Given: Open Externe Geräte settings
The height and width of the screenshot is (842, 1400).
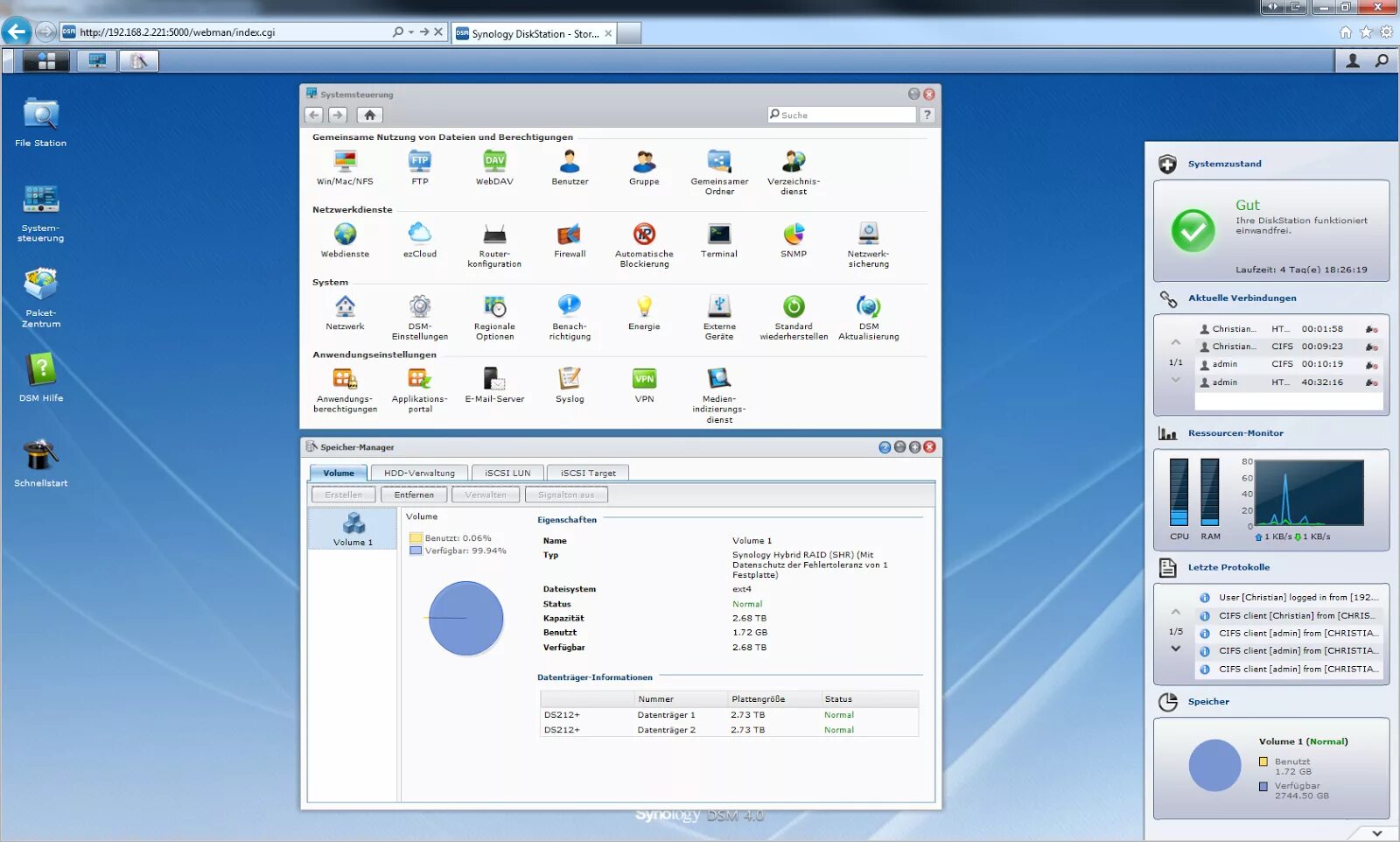Looking at the screenshot, I should click(x=719, y=318).
